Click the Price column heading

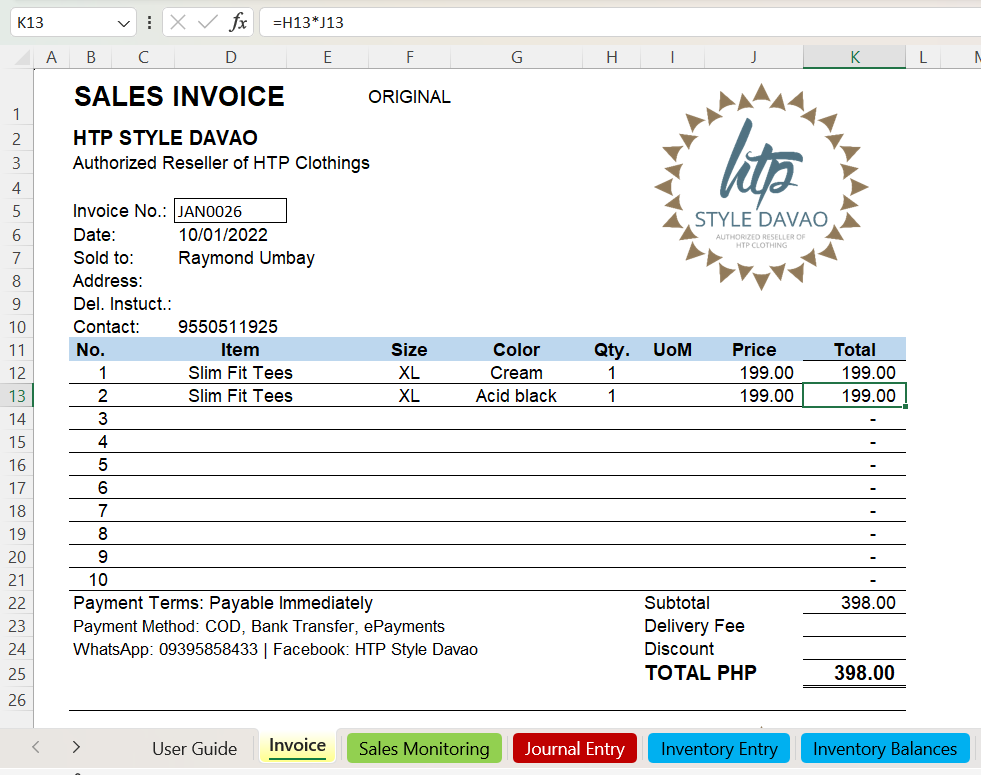click(x=754, y=350)
